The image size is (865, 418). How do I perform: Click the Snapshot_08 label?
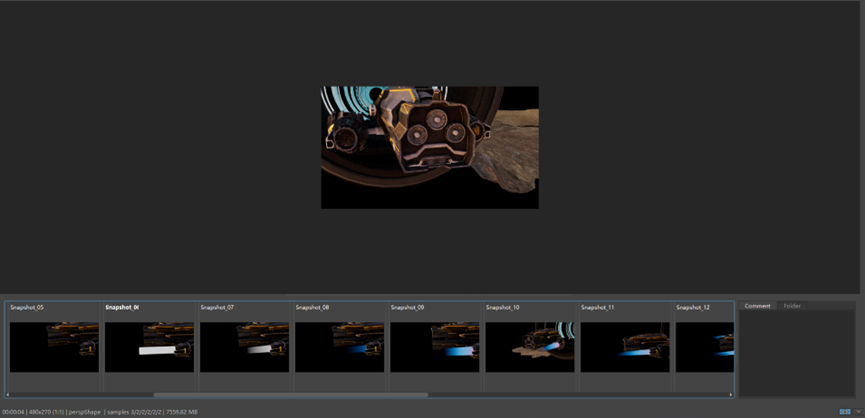pos(312,307)
